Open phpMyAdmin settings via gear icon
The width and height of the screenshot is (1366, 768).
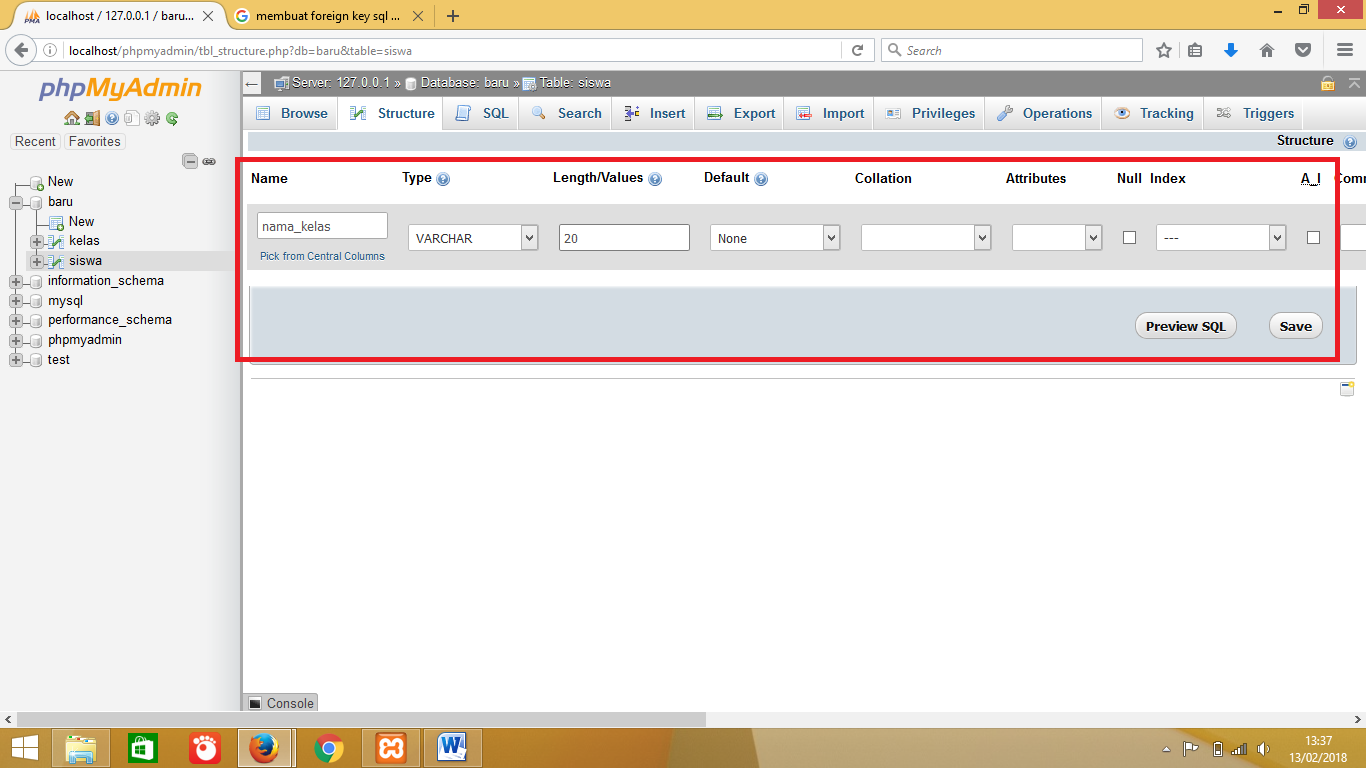(x=152, y=118)
